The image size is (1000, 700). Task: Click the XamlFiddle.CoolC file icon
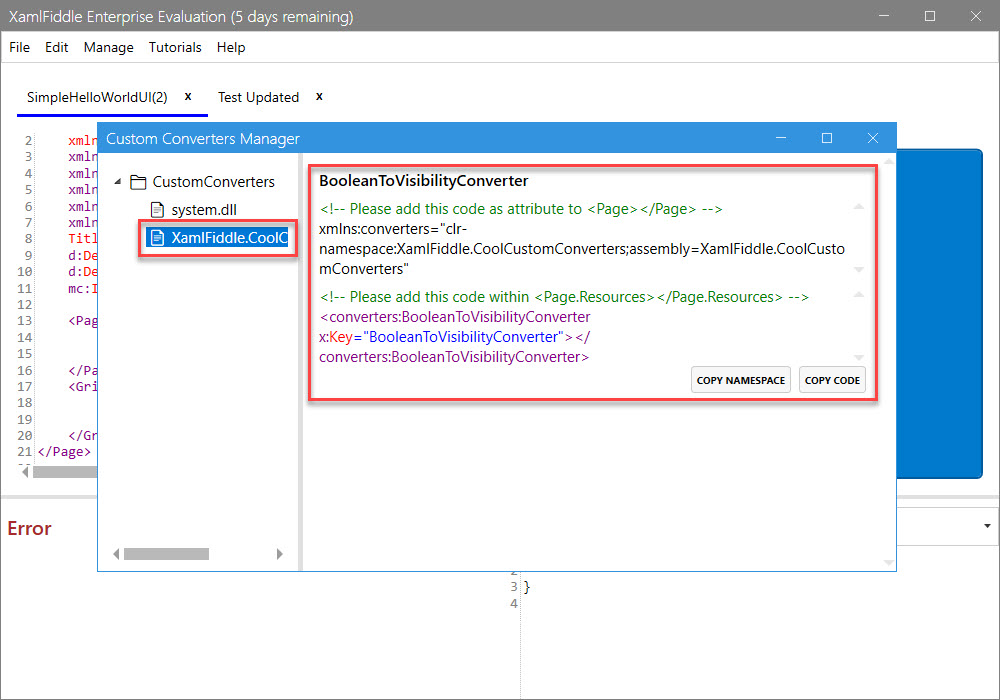(x=157, y=238)
